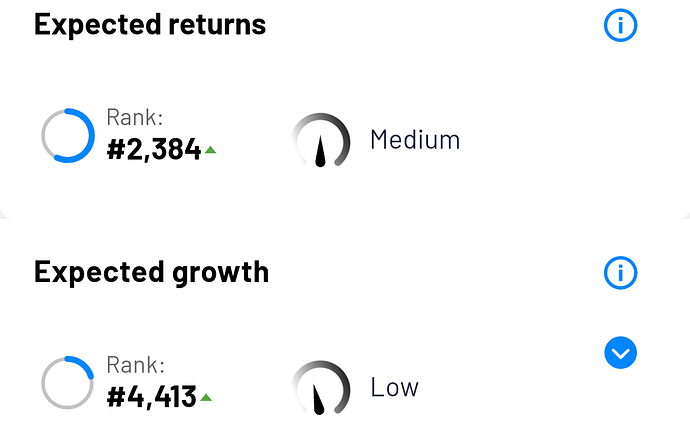
Task: Select the Expected growth heading
Action: pos(151,272)
